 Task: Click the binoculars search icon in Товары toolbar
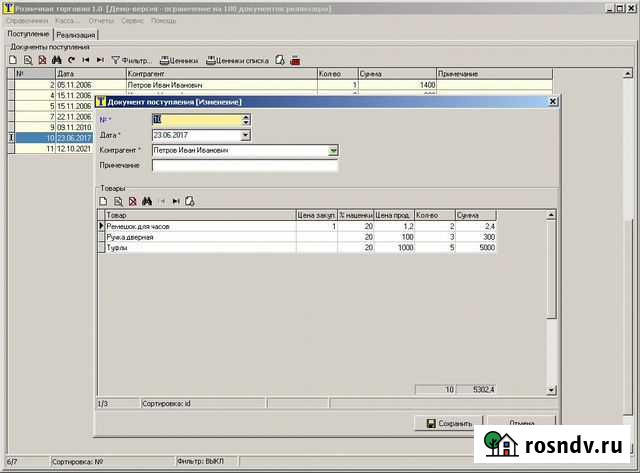(x=147, y=201)
